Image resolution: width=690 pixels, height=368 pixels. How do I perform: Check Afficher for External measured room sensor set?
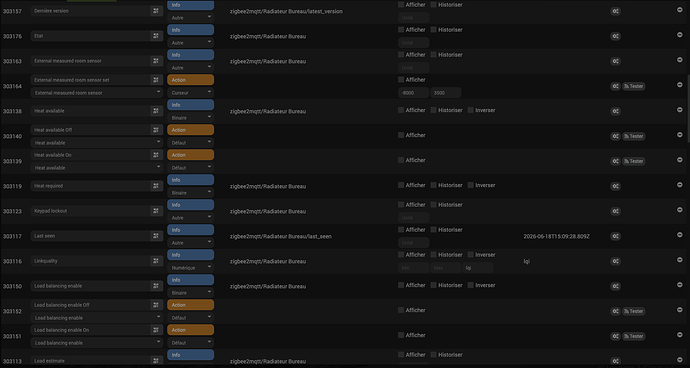pos(401,80)
